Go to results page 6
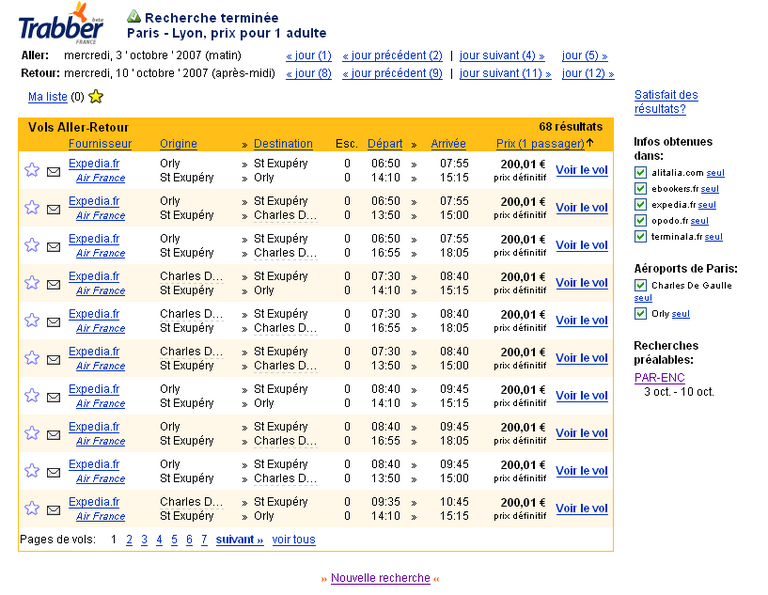The image size is (768, 595). click(x=189, y=540)
